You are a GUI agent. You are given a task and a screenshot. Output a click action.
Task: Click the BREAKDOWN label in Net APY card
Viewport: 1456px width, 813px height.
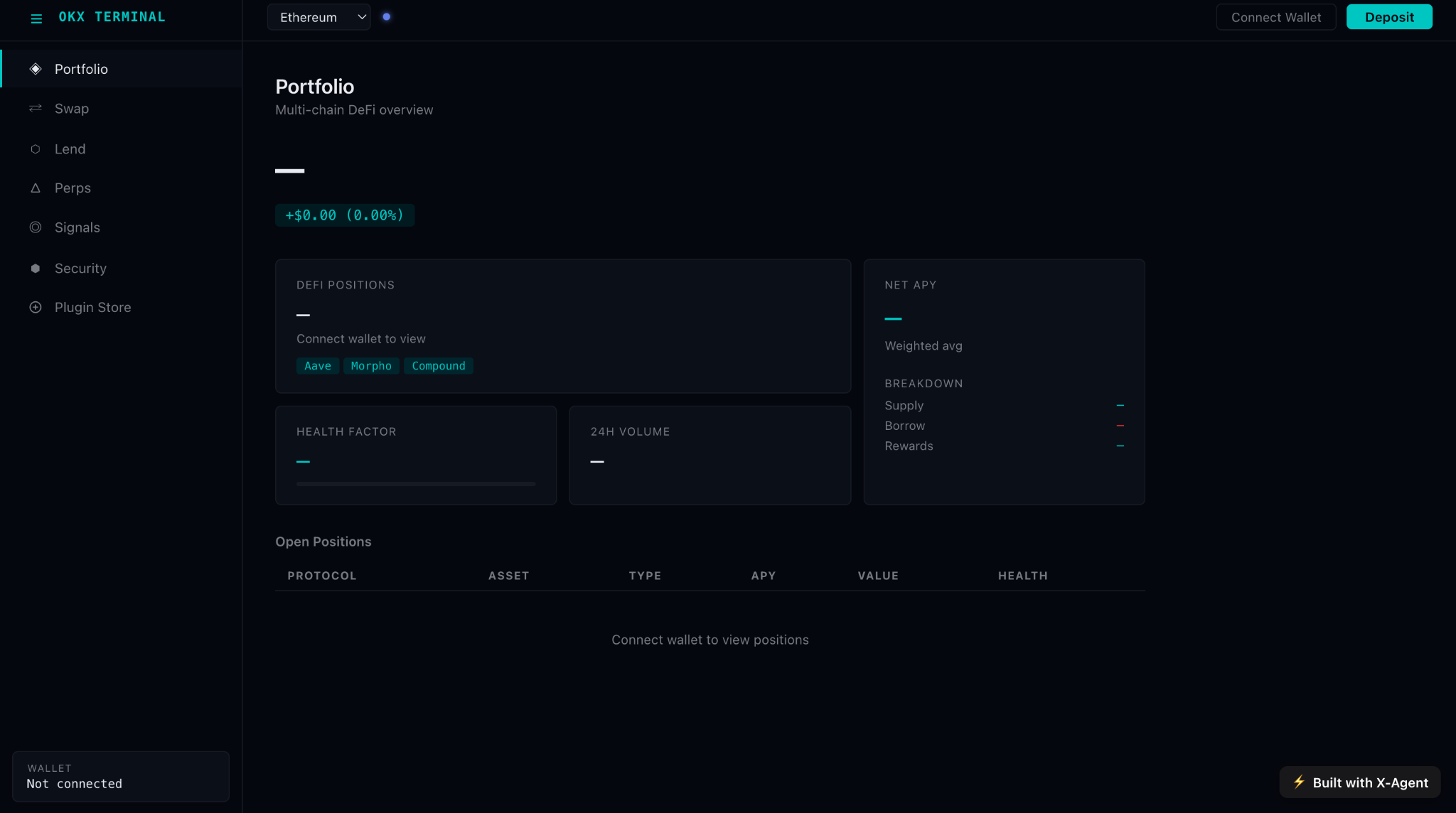pos(924,384)
